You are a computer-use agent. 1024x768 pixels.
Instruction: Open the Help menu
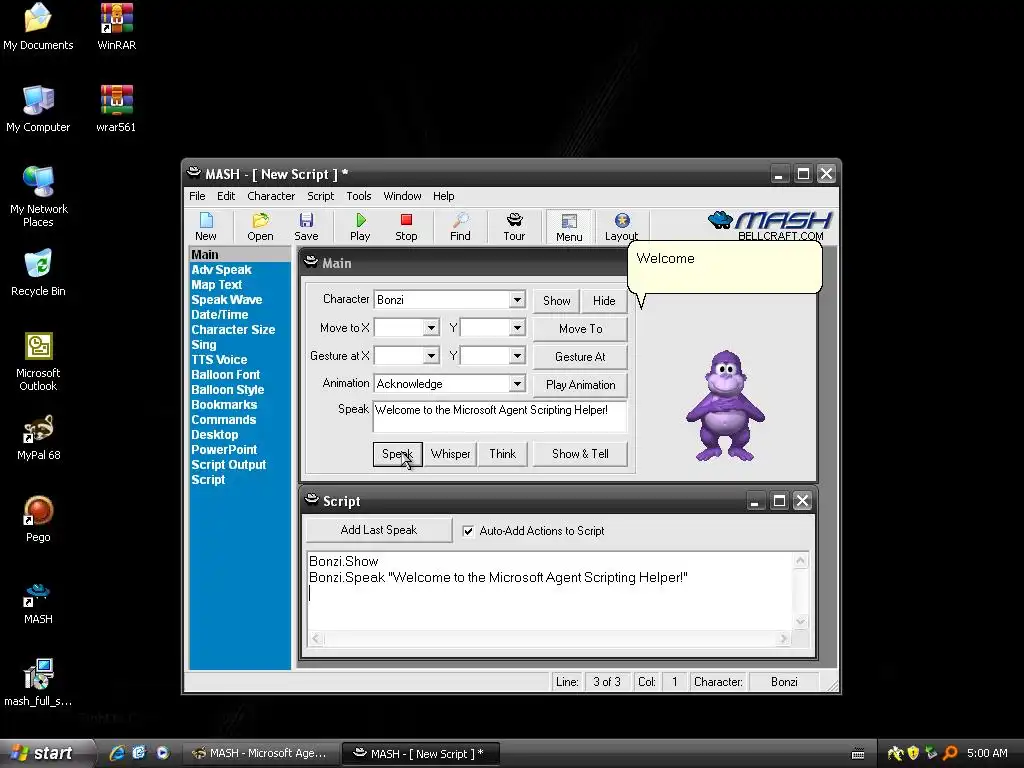point(443,196)
